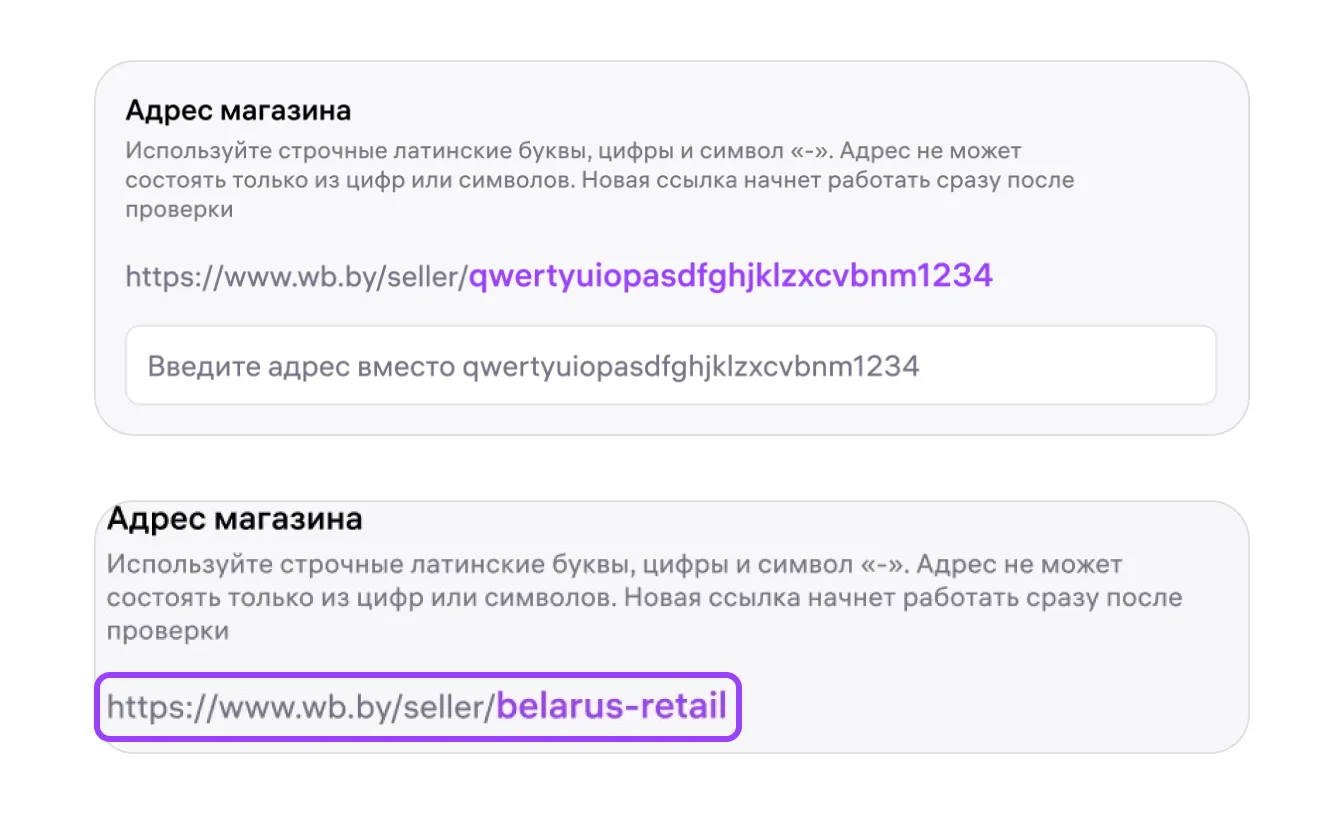
Task: Select the lower card's "Адрес магазина" heading
Action: point(234,519)
